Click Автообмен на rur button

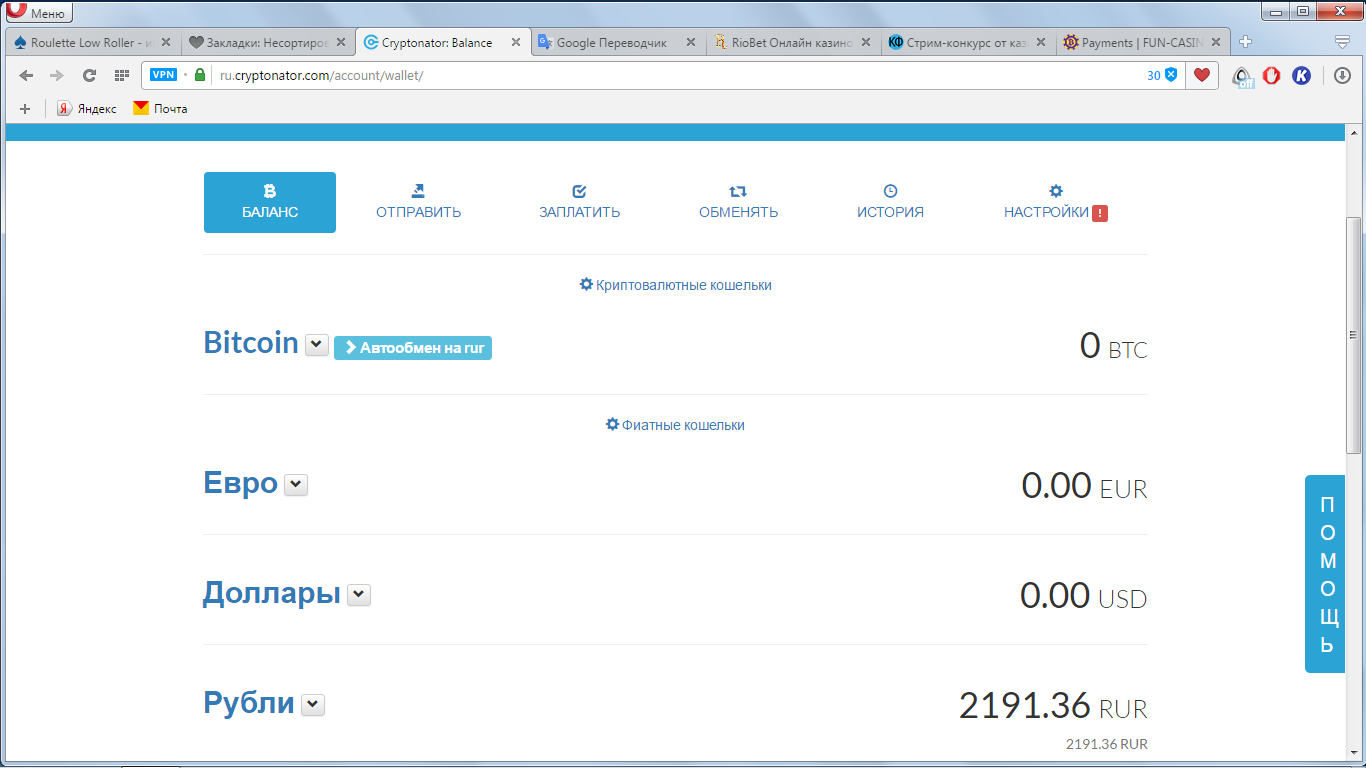tap(413, 347)
